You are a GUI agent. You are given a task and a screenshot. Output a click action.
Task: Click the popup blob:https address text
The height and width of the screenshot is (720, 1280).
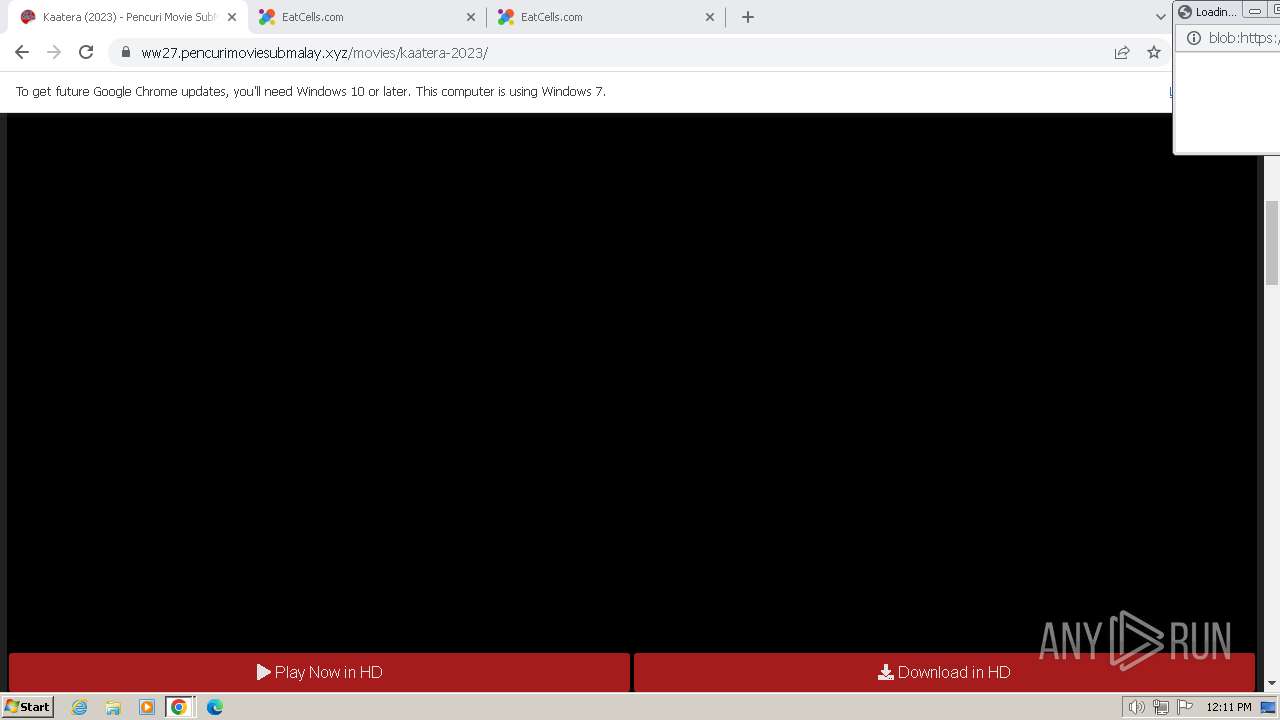[1243, 38]
